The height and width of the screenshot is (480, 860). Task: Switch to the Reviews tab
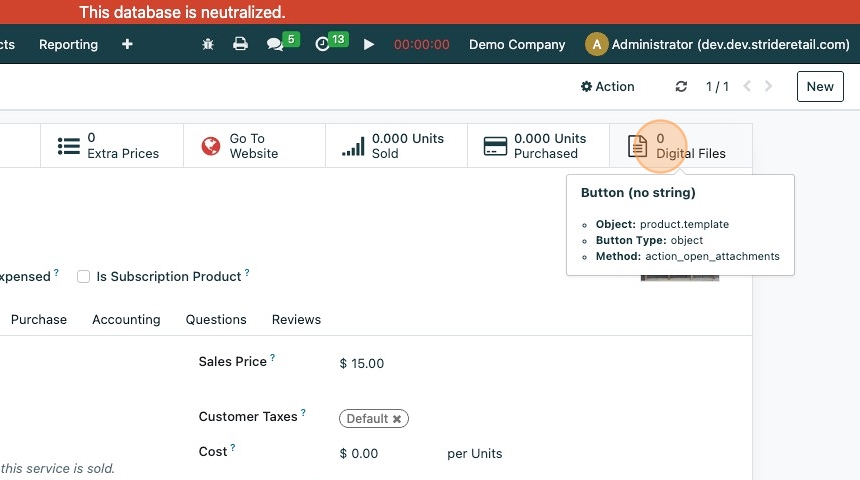click(x=296, y=320)
